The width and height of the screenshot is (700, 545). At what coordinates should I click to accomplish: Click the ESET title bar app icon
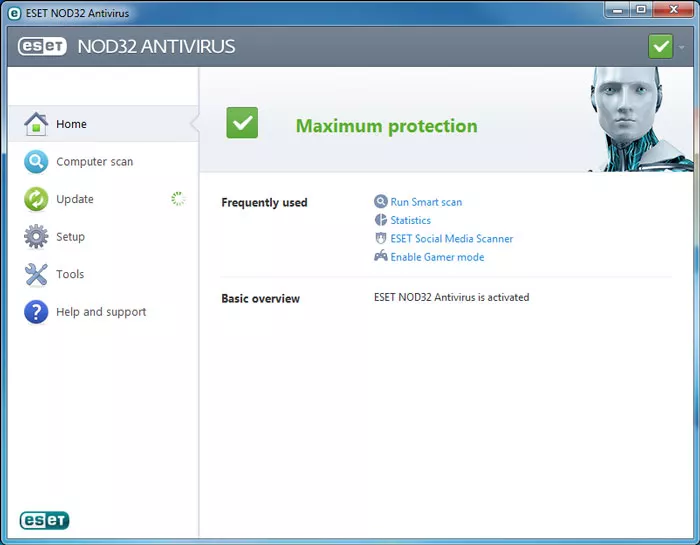coord(14,13)
